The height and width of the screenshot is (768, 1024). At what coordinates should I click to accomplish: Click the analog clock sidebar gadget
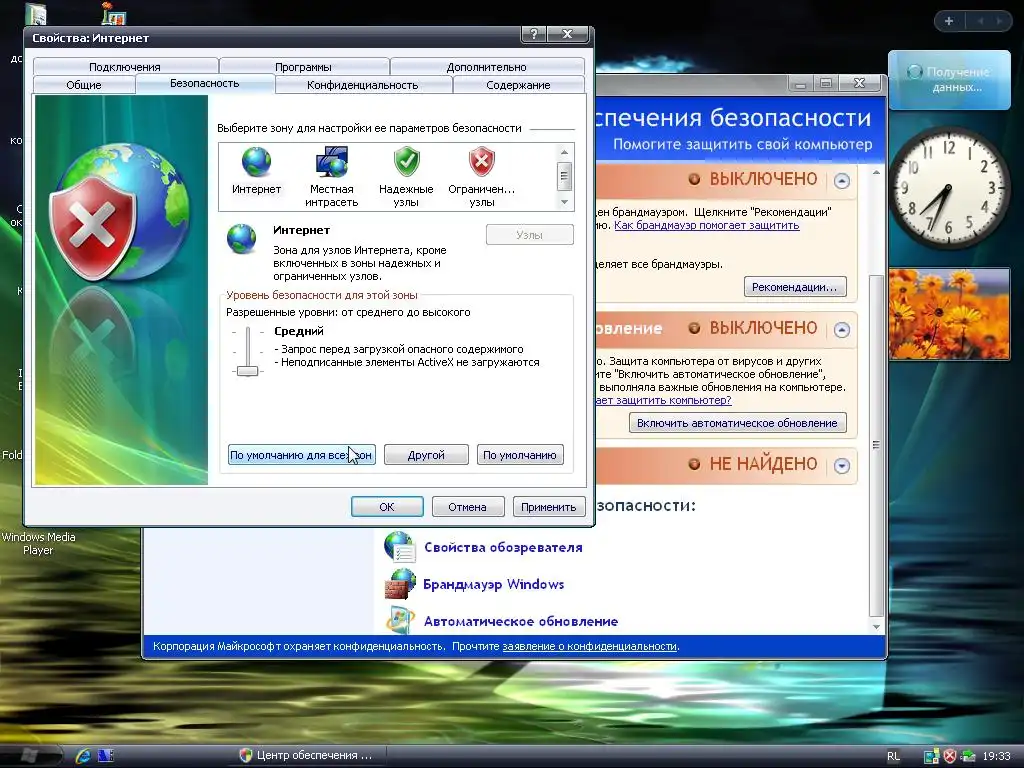948,188
